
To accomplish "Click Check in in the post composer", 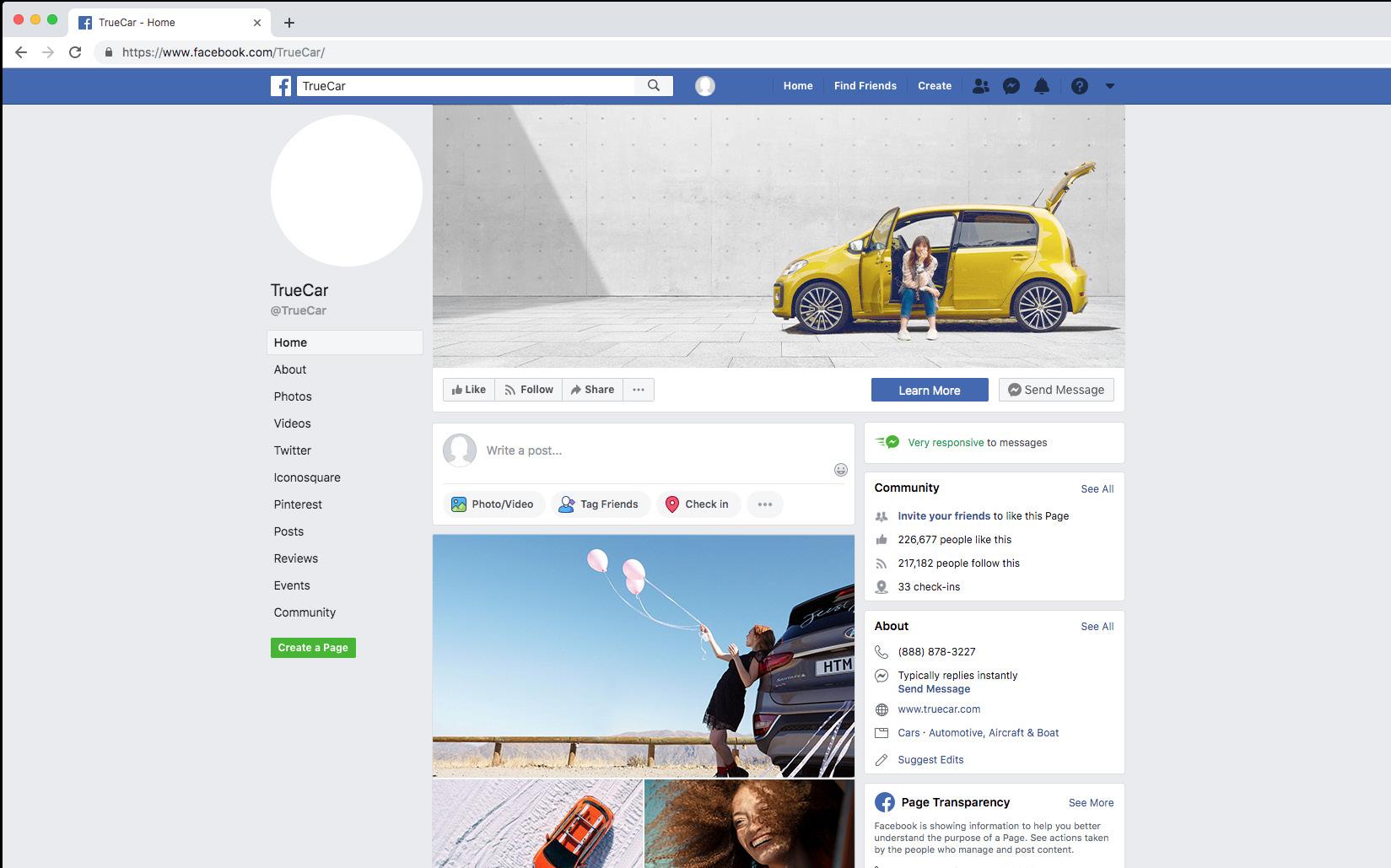I will (698, 504).
